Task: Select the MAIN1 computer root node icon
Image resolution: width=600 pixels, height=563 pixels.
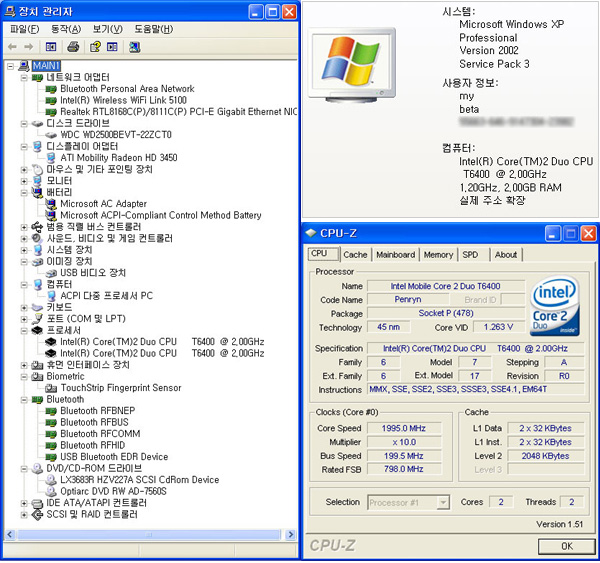Action: click(x=24, y=66)
